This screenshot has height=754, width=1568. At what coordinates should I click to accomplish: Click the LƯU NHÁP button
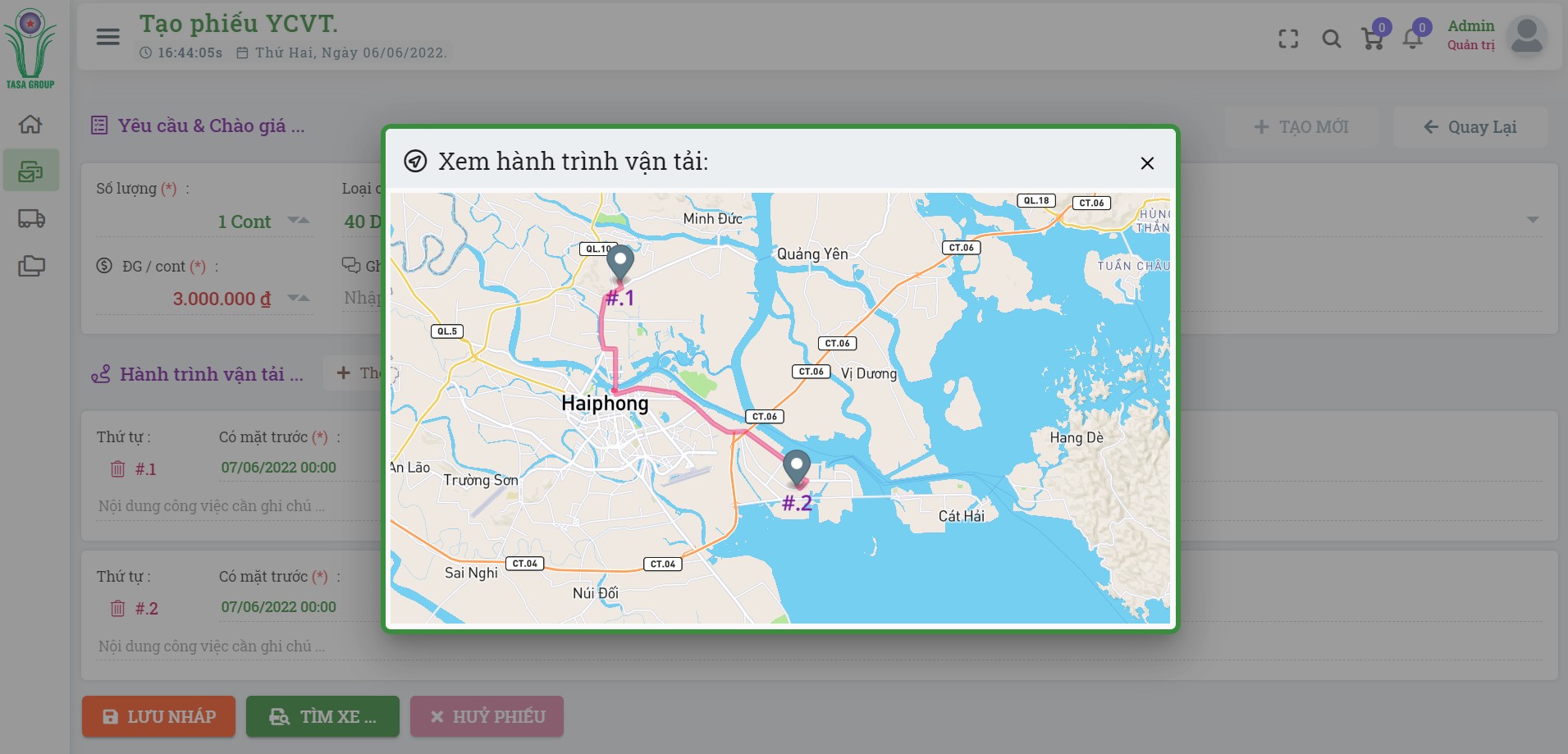coord(158,716)
